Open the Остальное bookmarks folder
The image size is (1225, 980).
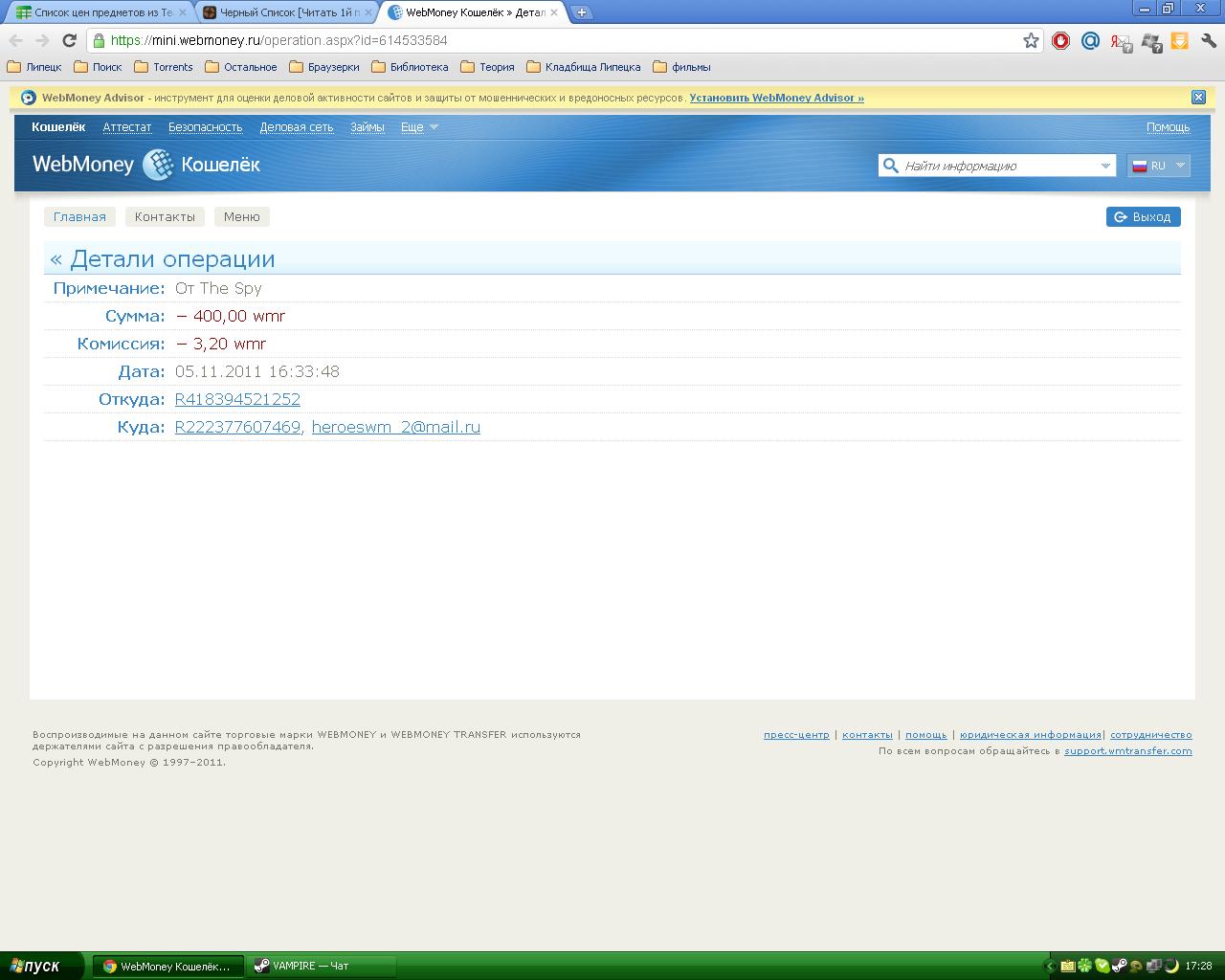[x=240, y=67]
